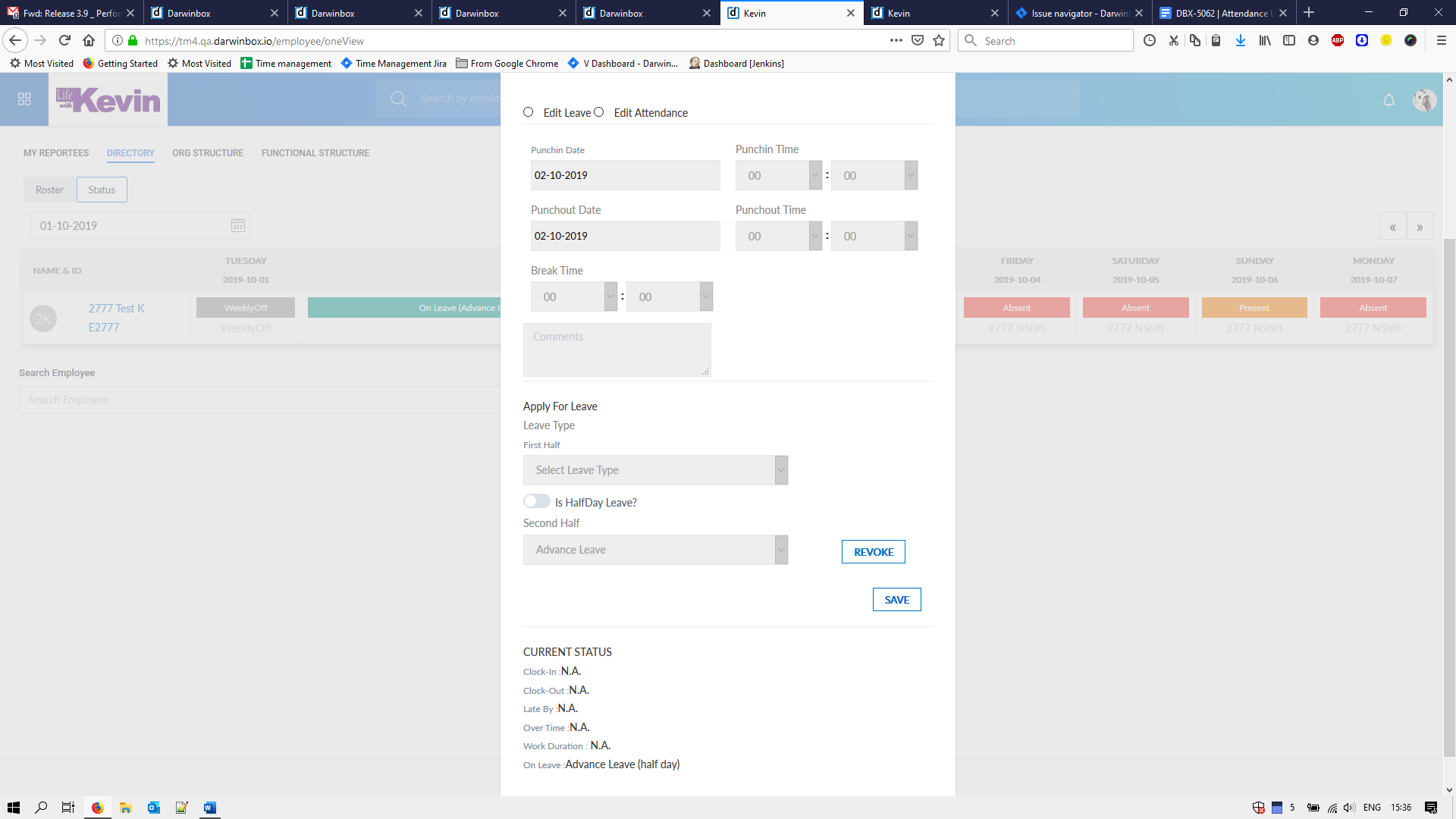Toggle the Is HalfDay Leave switch
The height and width of the screenshot is (819, 1456).
[536, 501]
